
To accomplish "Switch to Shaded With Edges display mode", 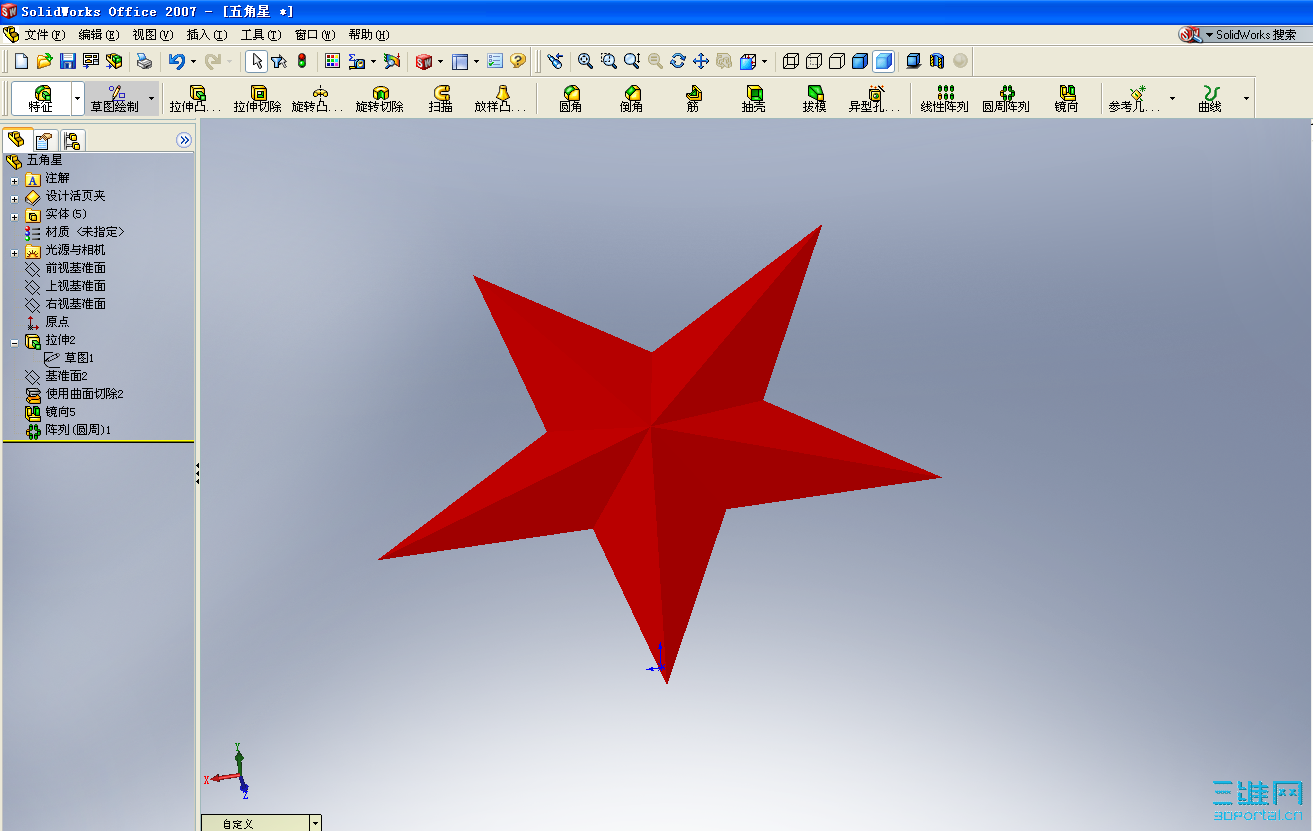I will pyautogui.click(x=860, y=61).
